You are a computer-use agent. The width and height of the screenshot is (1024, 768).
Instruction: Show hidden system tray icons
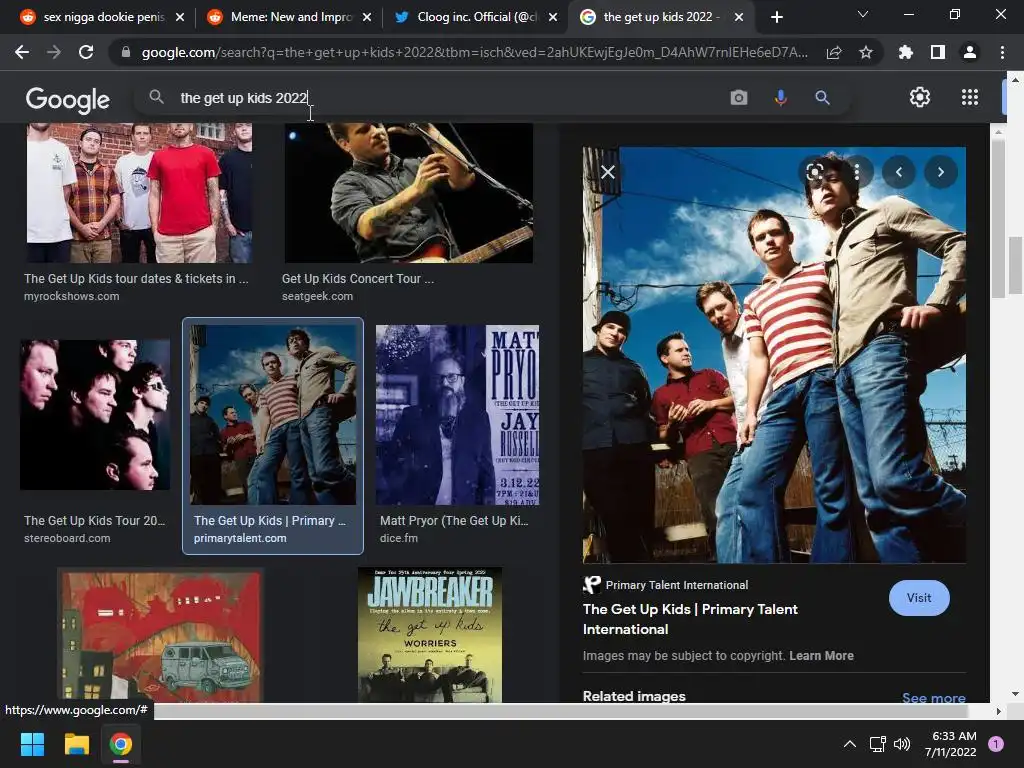(x=850, y=744)
